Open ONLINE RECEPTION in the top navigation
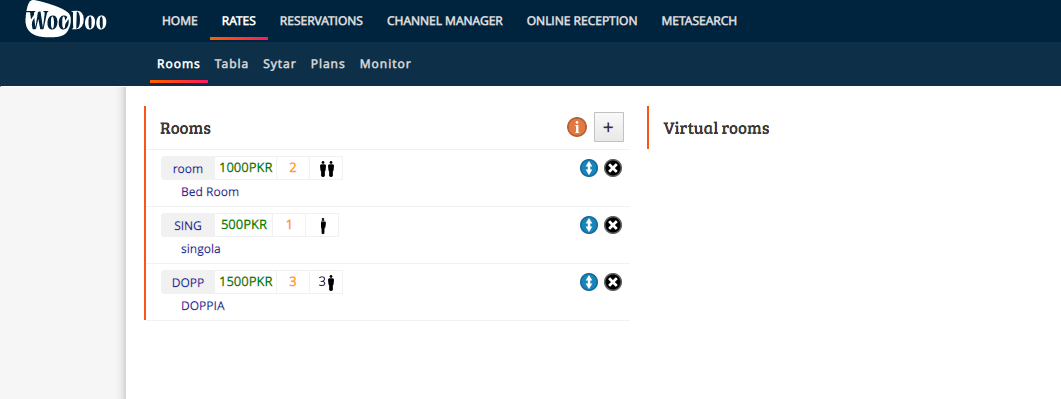1061x399 pixels. click(582, 21)
